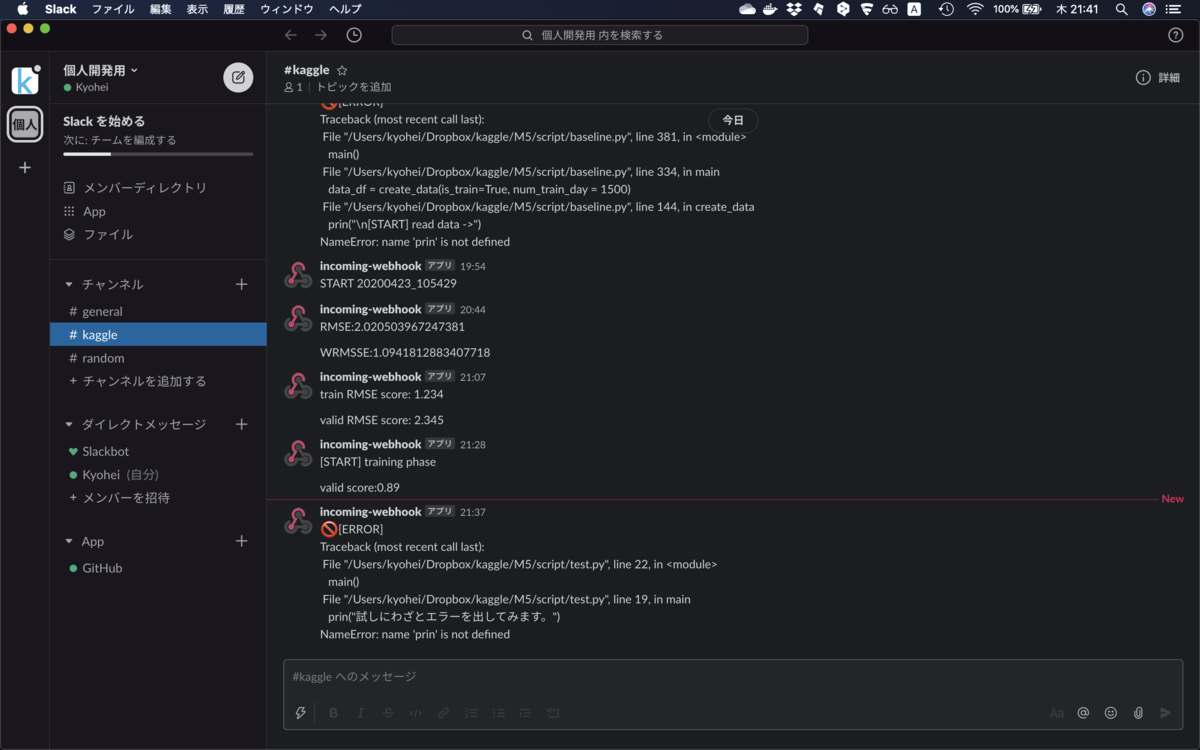Image resolution: width=1200 pixels, height=750 pixels.
Task: Collapse the ダイレクトメッセージ section
Action: 69,424
